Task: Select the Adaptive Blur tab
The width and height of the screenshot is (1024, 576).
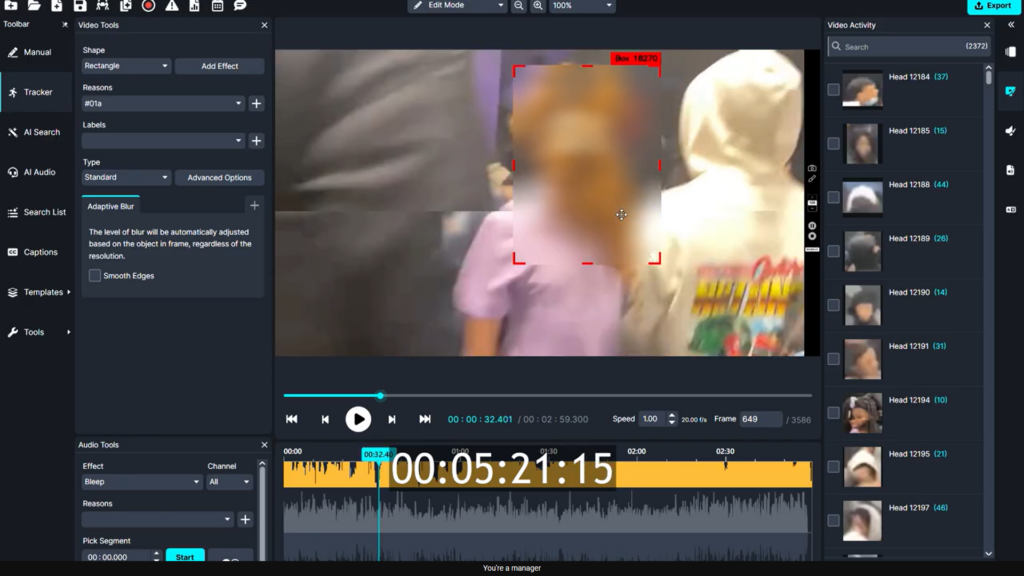Action: 110,206
